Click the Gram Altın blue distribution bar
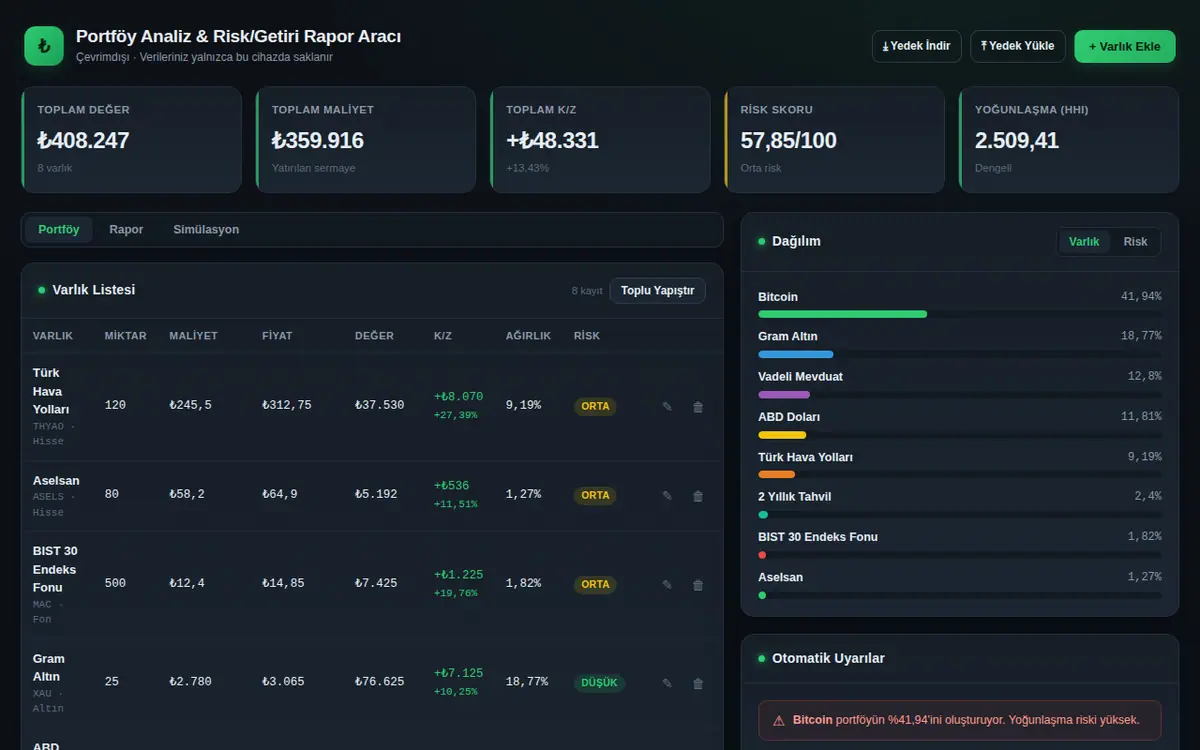 (795, 354)
